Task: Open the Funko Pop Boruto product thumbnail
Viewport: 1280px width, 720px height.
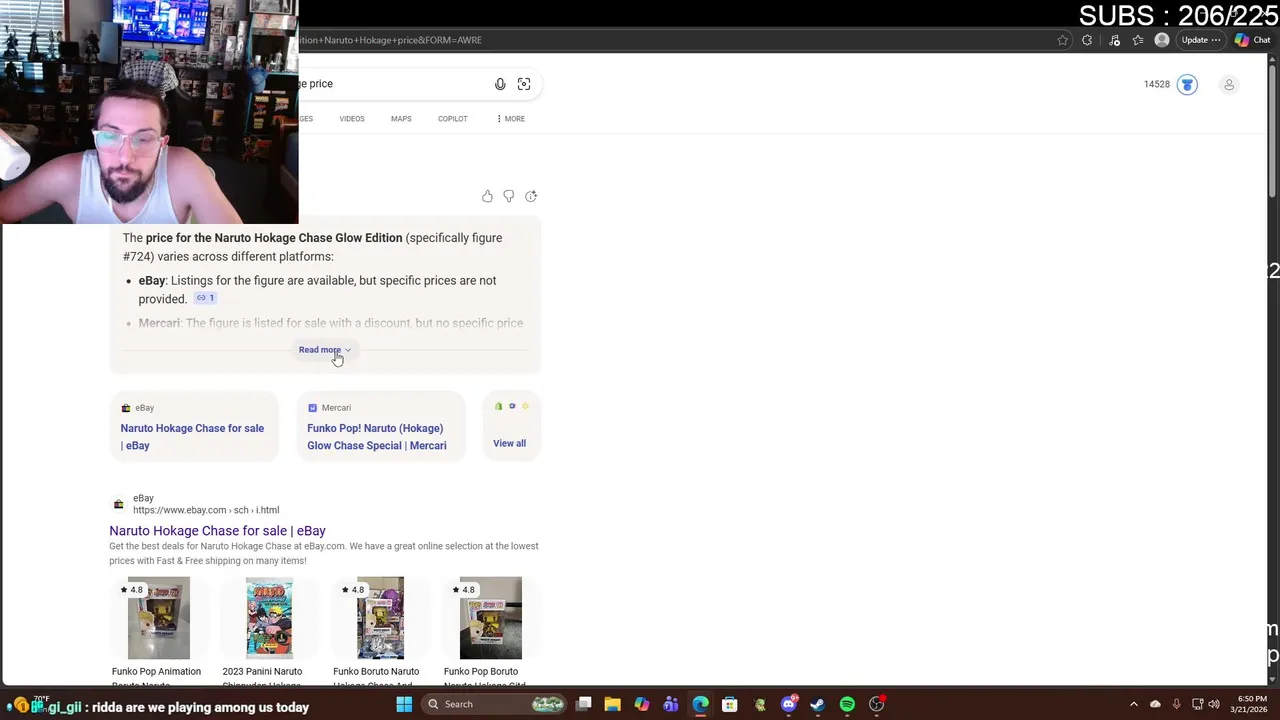Action: pyautogui.click(x=490, y=618)
